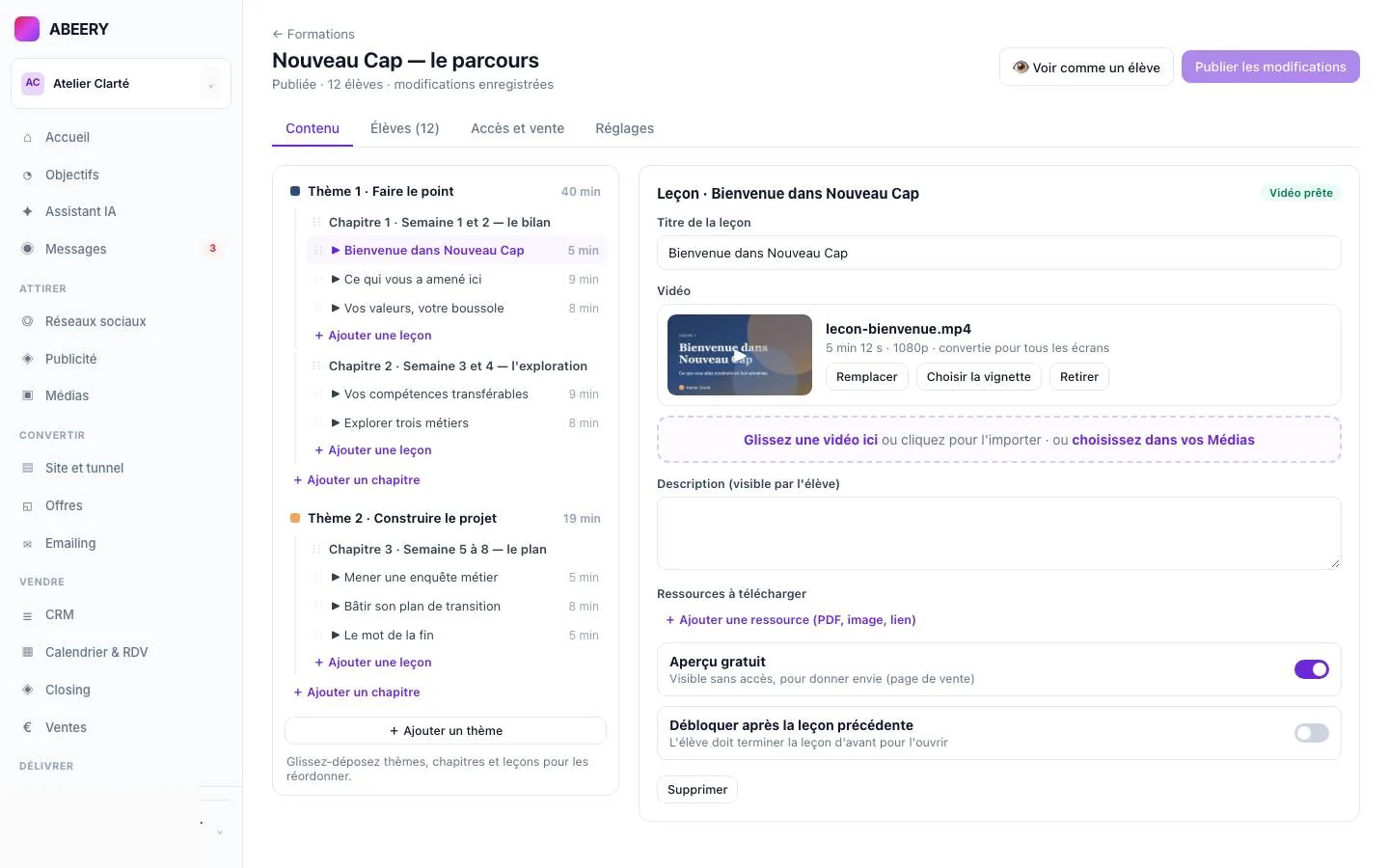Disable the Aperçu gratuit switch

pos(1311,669)
